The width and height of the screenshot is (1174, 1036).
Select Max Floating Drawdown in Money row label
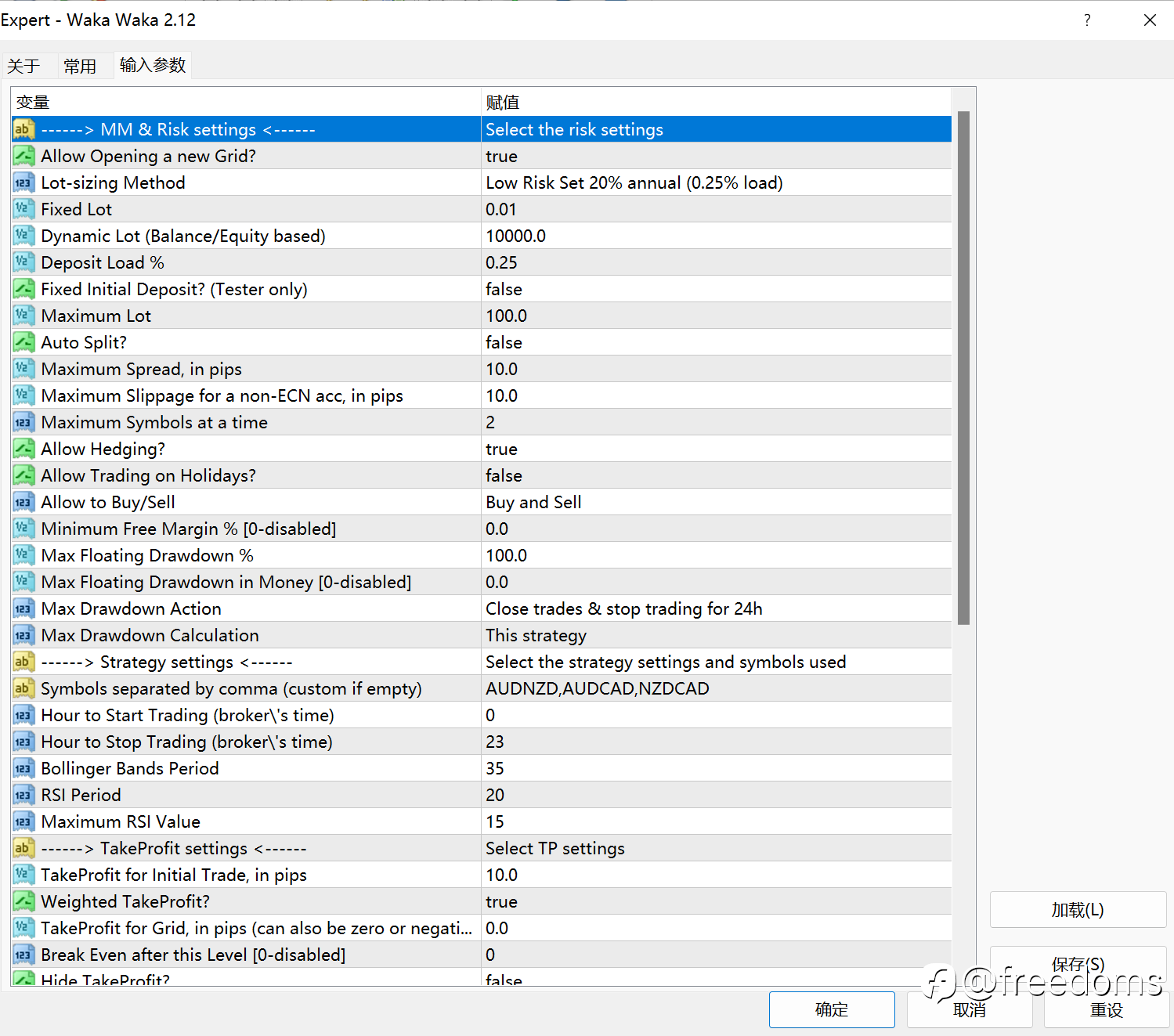click(x=226, y=582)
